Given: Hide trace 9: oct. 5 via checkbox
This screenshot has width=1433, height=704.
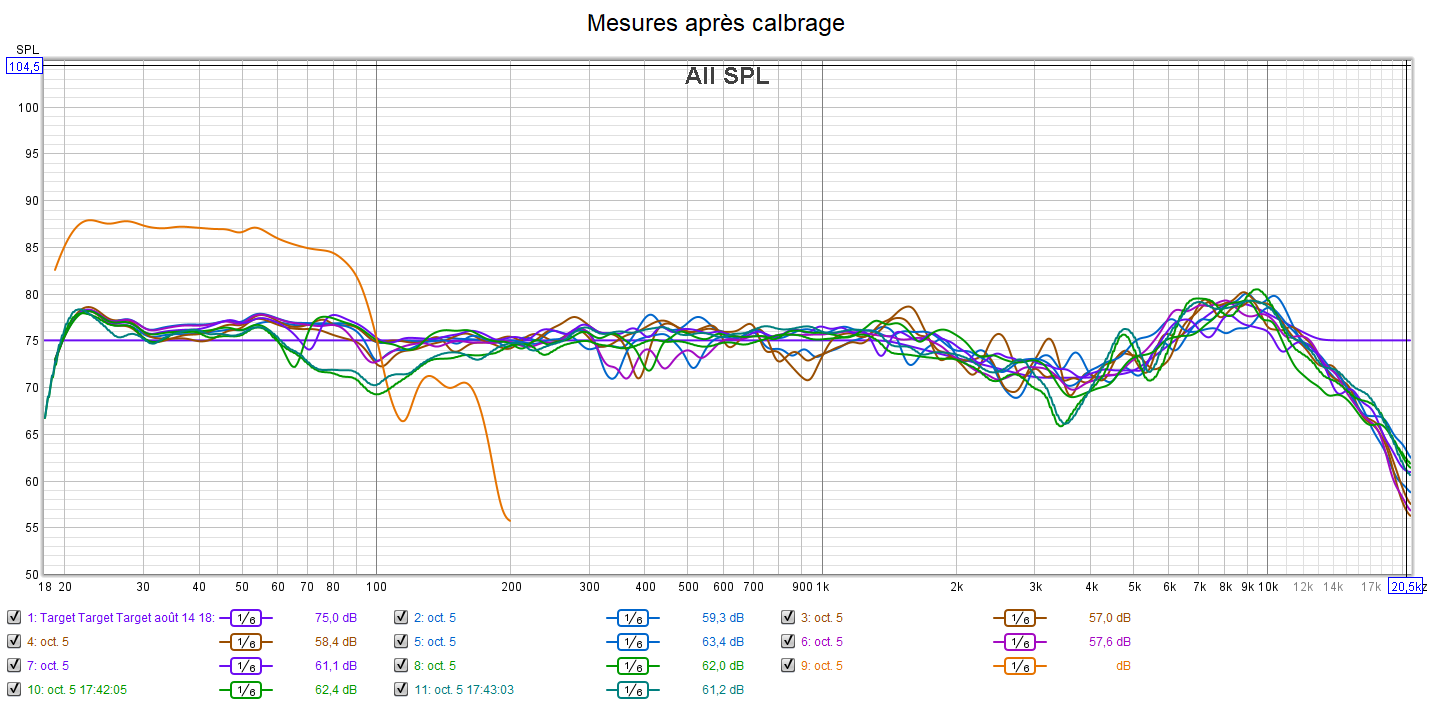Looking at the screenshot, I should [788, 665].
